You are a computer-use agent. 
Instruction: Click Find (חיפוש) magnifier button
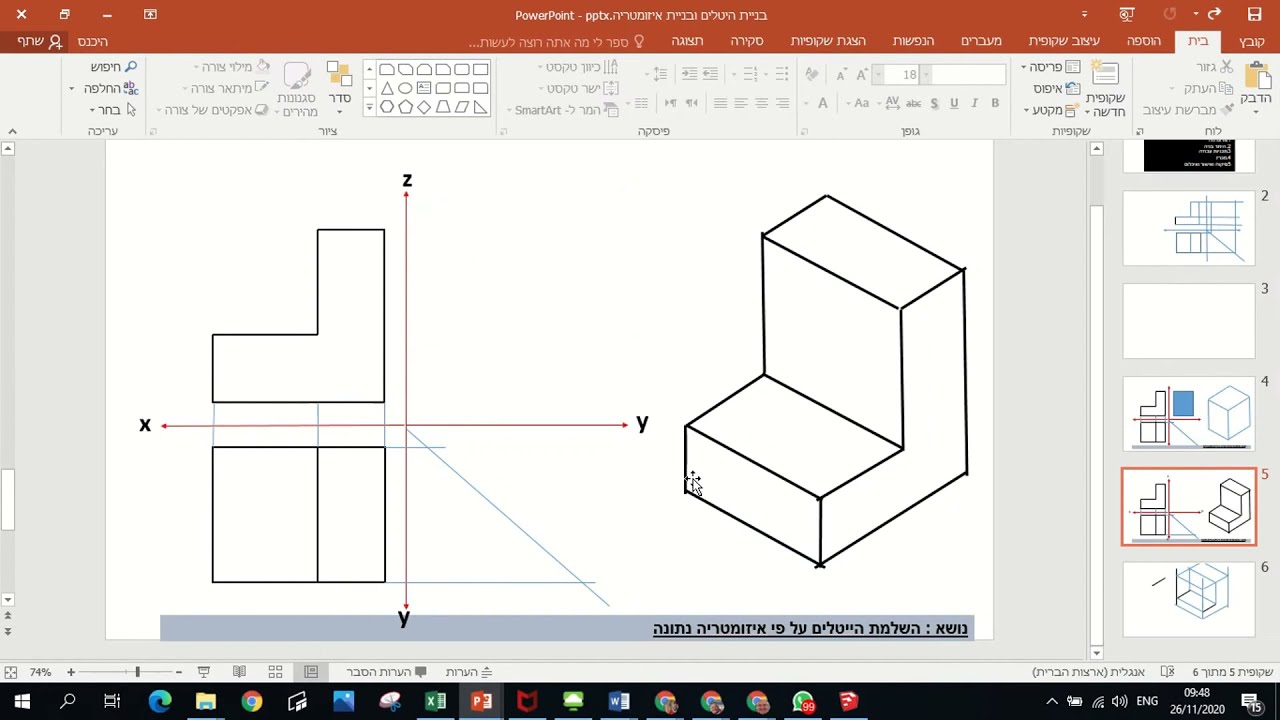[112, 67]
